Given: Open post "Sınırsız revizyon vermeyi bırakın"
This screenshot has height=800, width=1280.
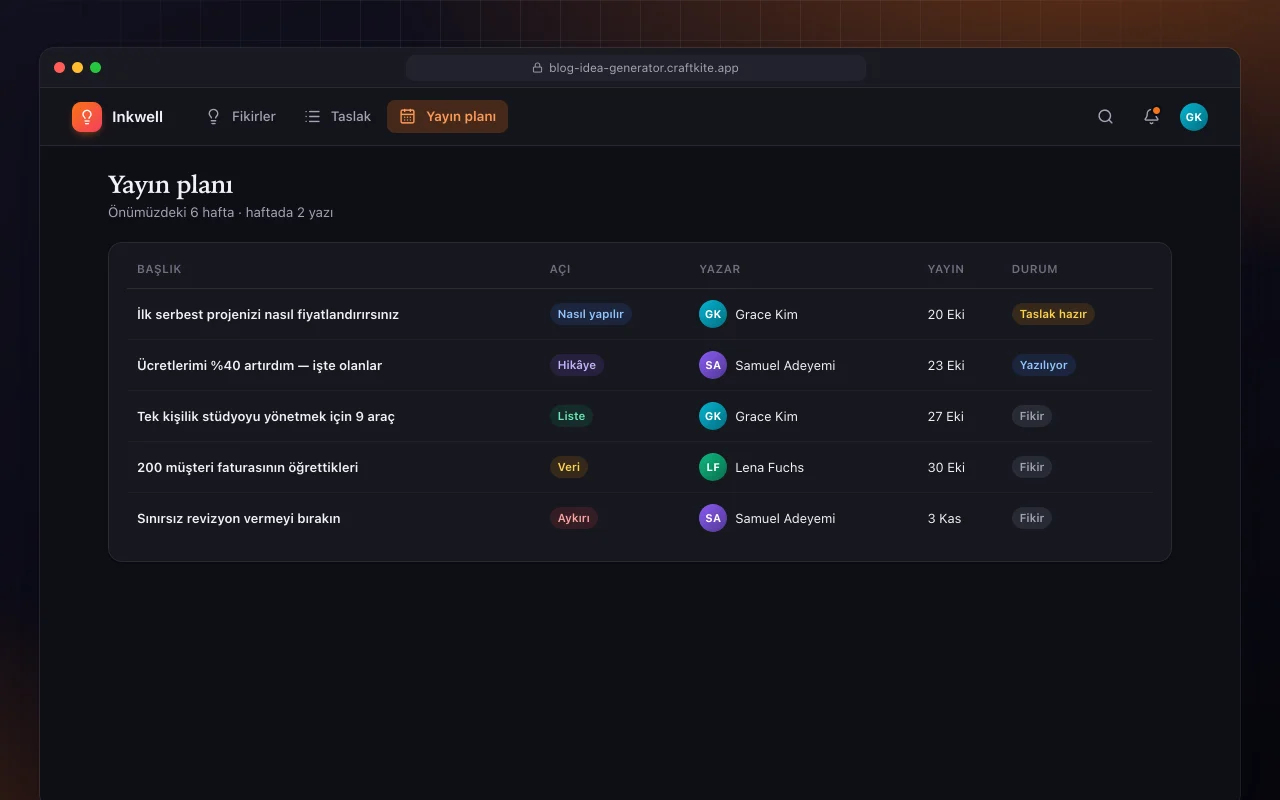Looking at the screenshot, I should [239, 518].
